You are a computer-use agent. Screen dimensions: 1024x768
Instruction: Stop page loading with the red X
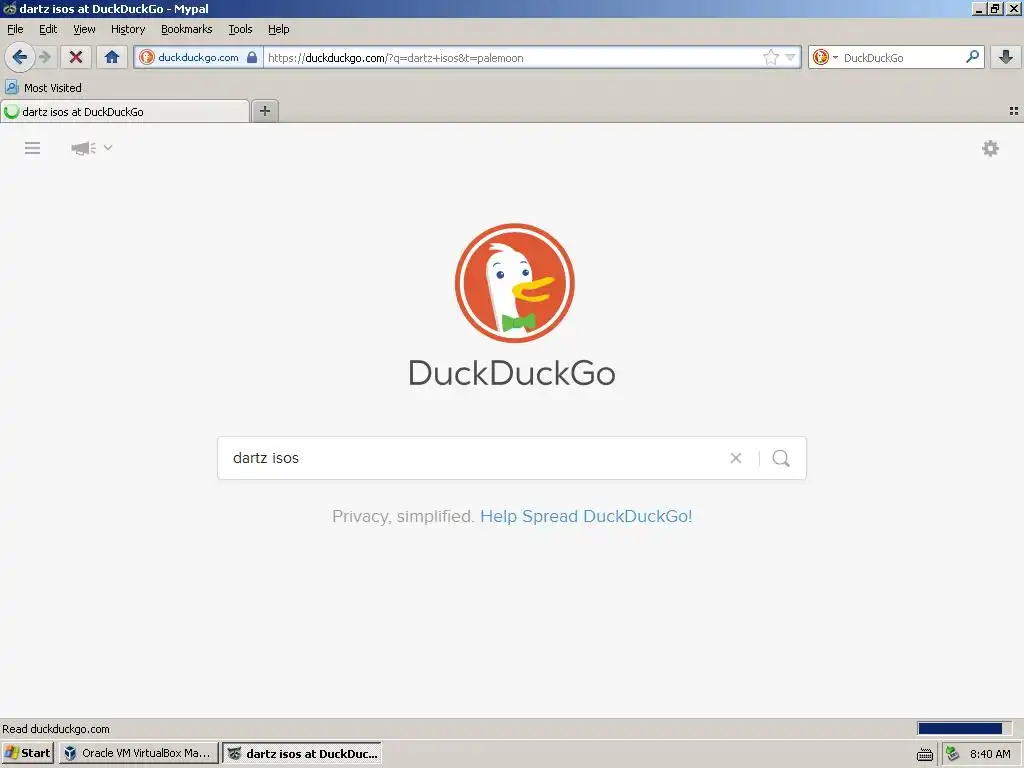(76, 57)
